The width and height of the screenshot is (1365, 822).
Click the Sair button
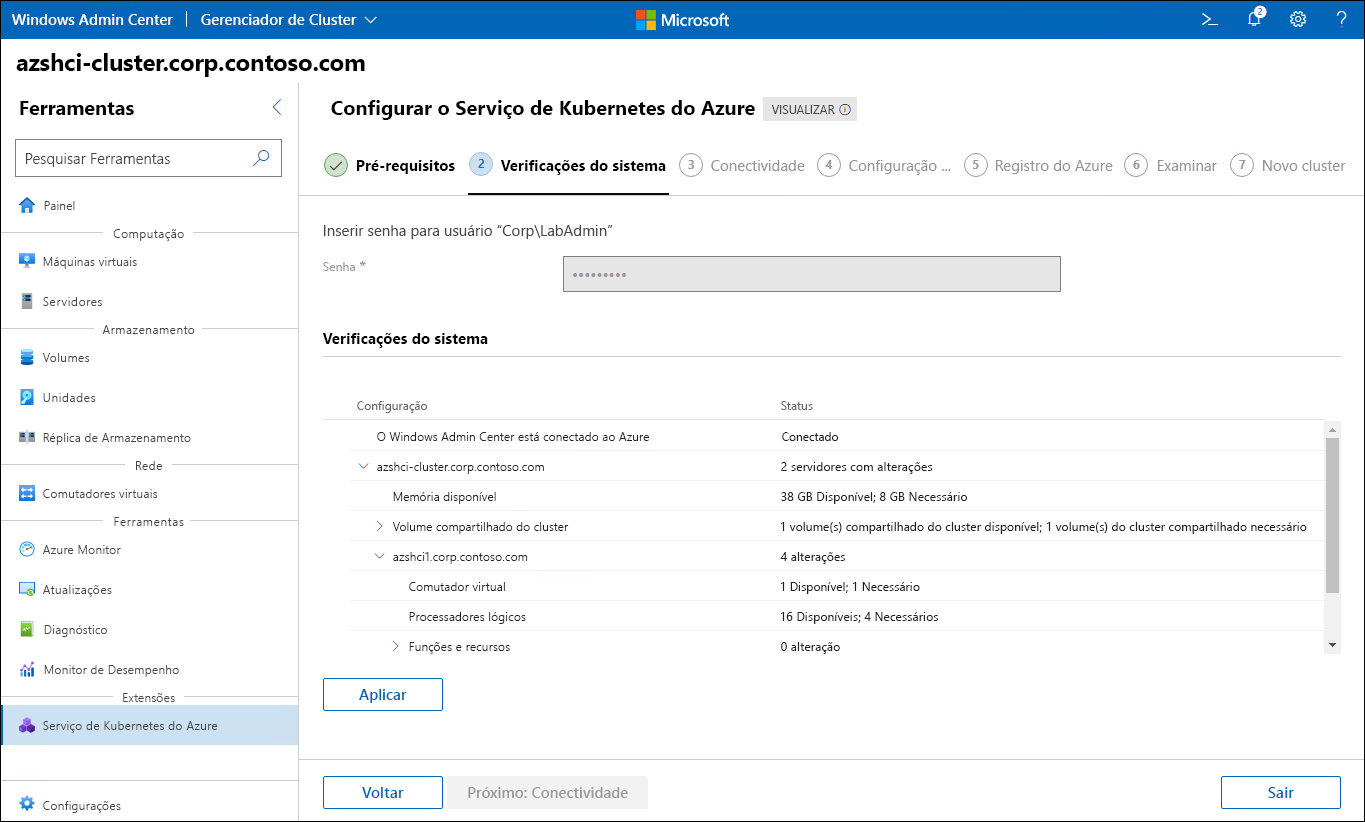(x=1281, y=792)
